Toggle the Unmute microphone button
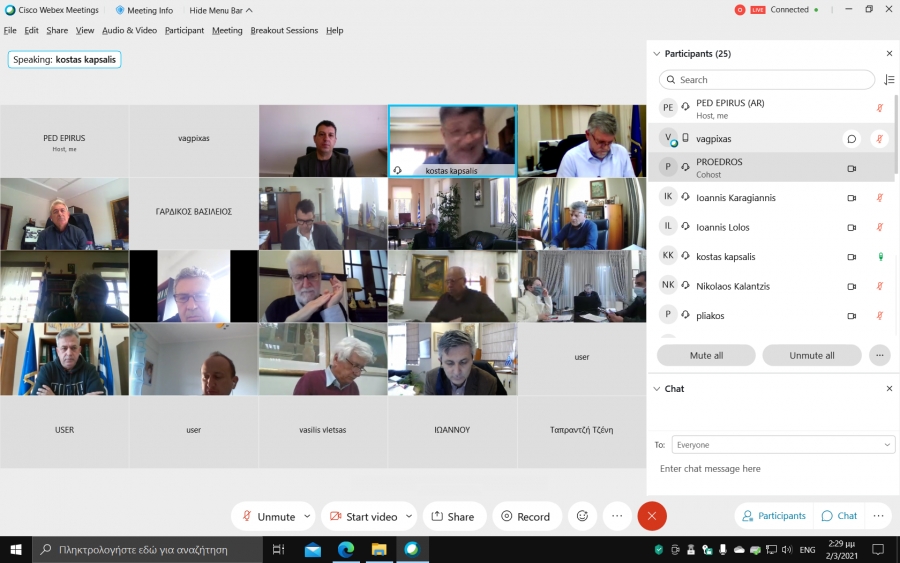 point(266,516)
